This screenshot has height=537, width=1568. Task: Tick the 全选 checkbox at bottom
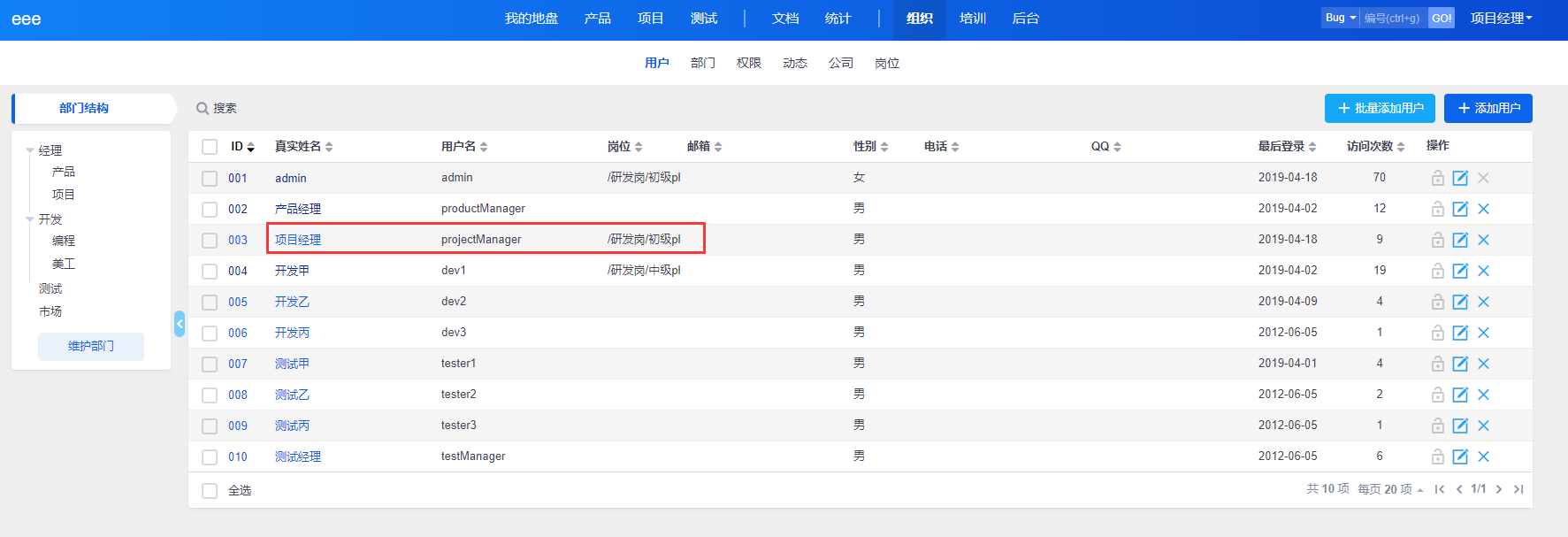pos(210,490)
